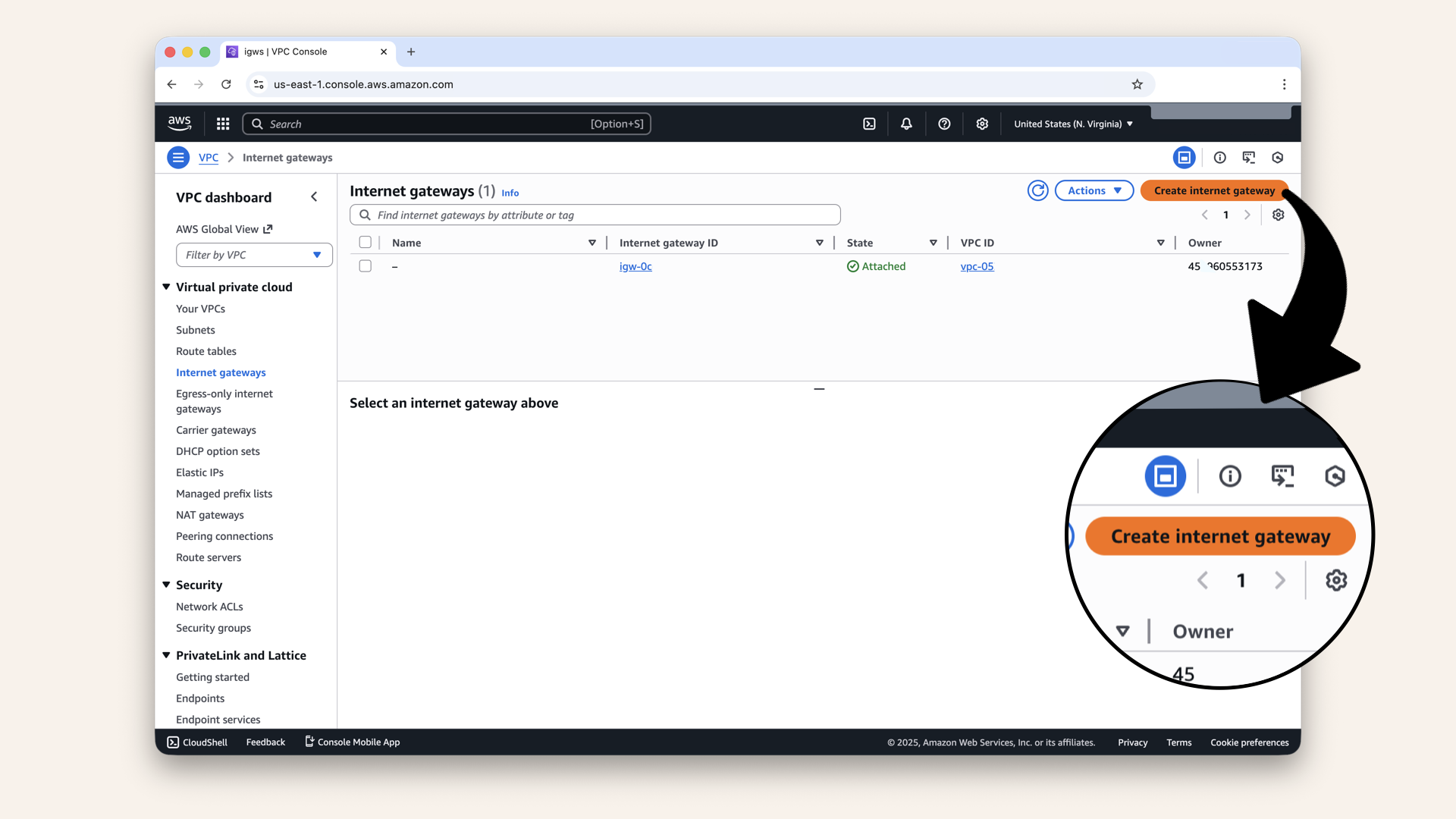Open the help question mark menu

pyautogui.click(x=944, y=124)
